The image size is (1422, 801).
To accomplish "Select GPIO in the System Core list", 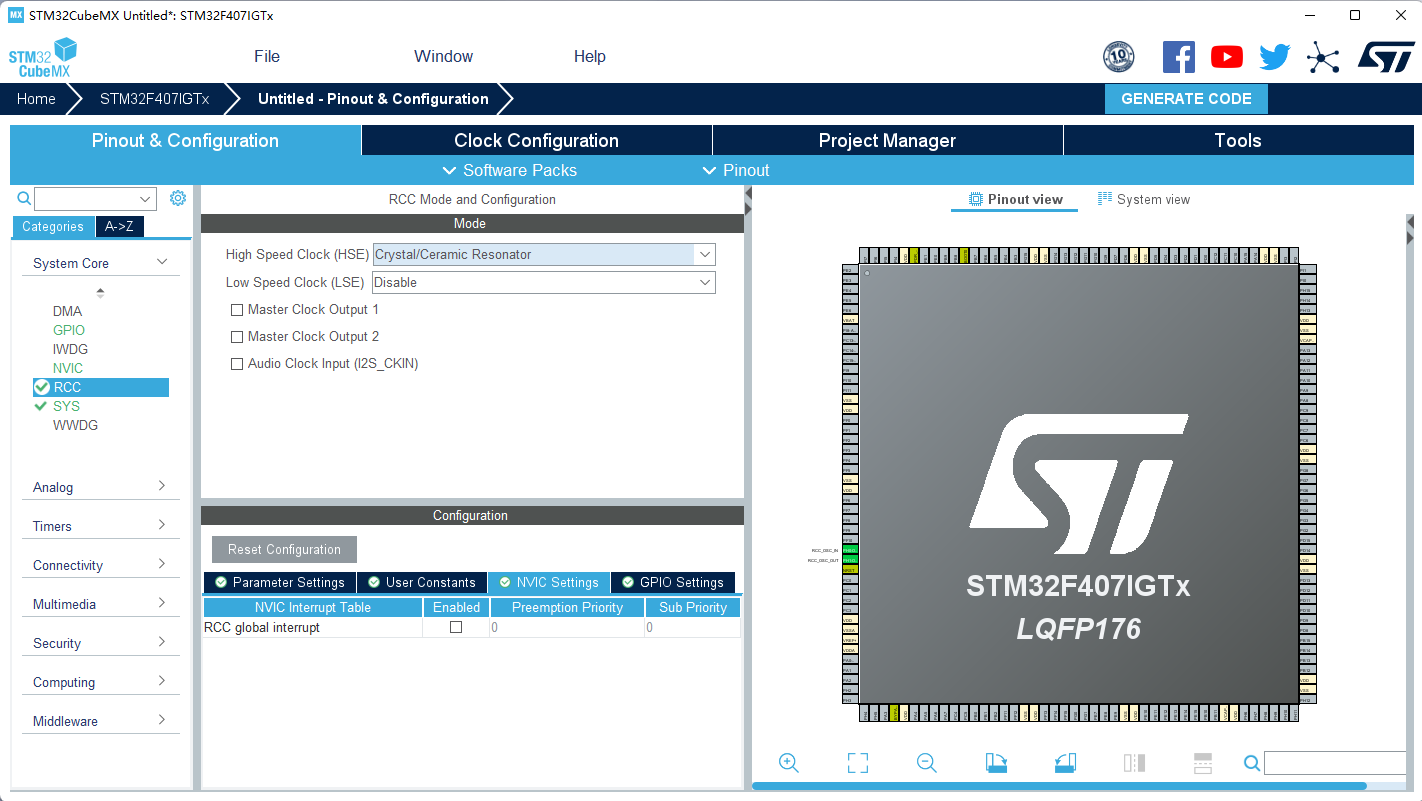I will 67,330.
